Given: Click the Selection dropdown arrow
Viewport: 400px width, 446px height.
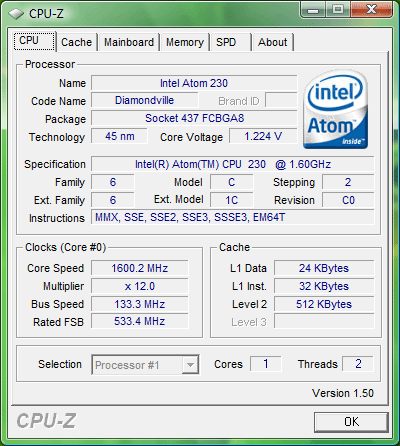Looking at the screenshot, I should pos(190,365).
